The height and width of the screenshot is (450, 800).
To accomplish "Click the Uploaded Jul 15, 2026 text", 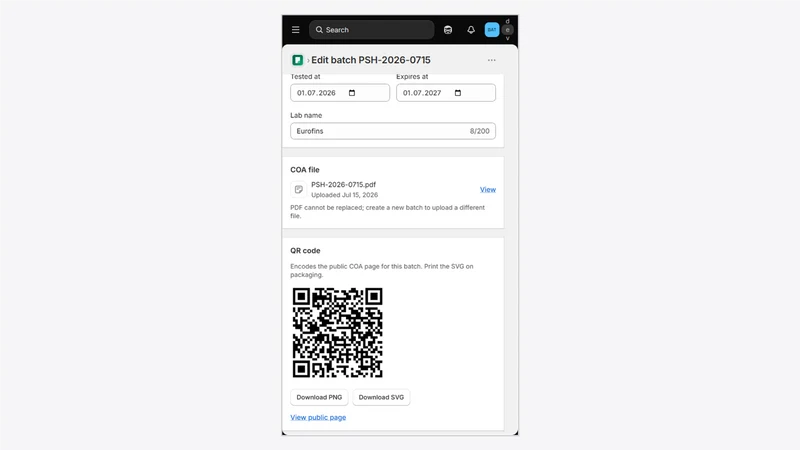I will pos(345,195).
